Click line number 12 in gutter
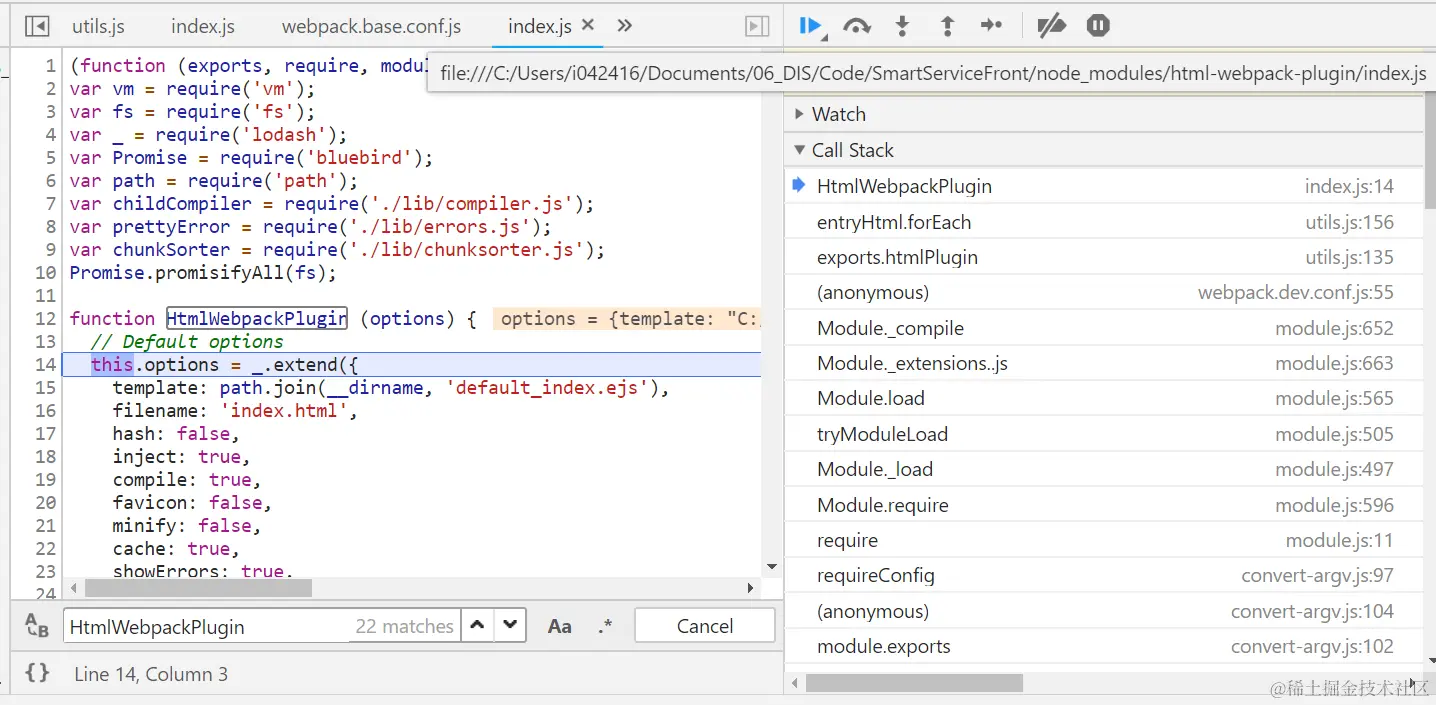The height and width of the screenshot is (705, 1436). click(45, 318)
